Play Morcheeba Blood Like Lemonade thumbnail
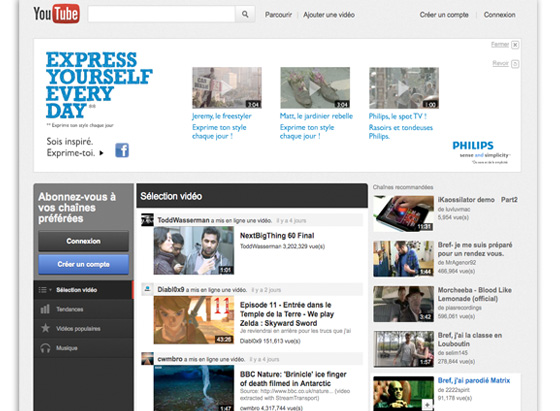 [x=404, y=304]
